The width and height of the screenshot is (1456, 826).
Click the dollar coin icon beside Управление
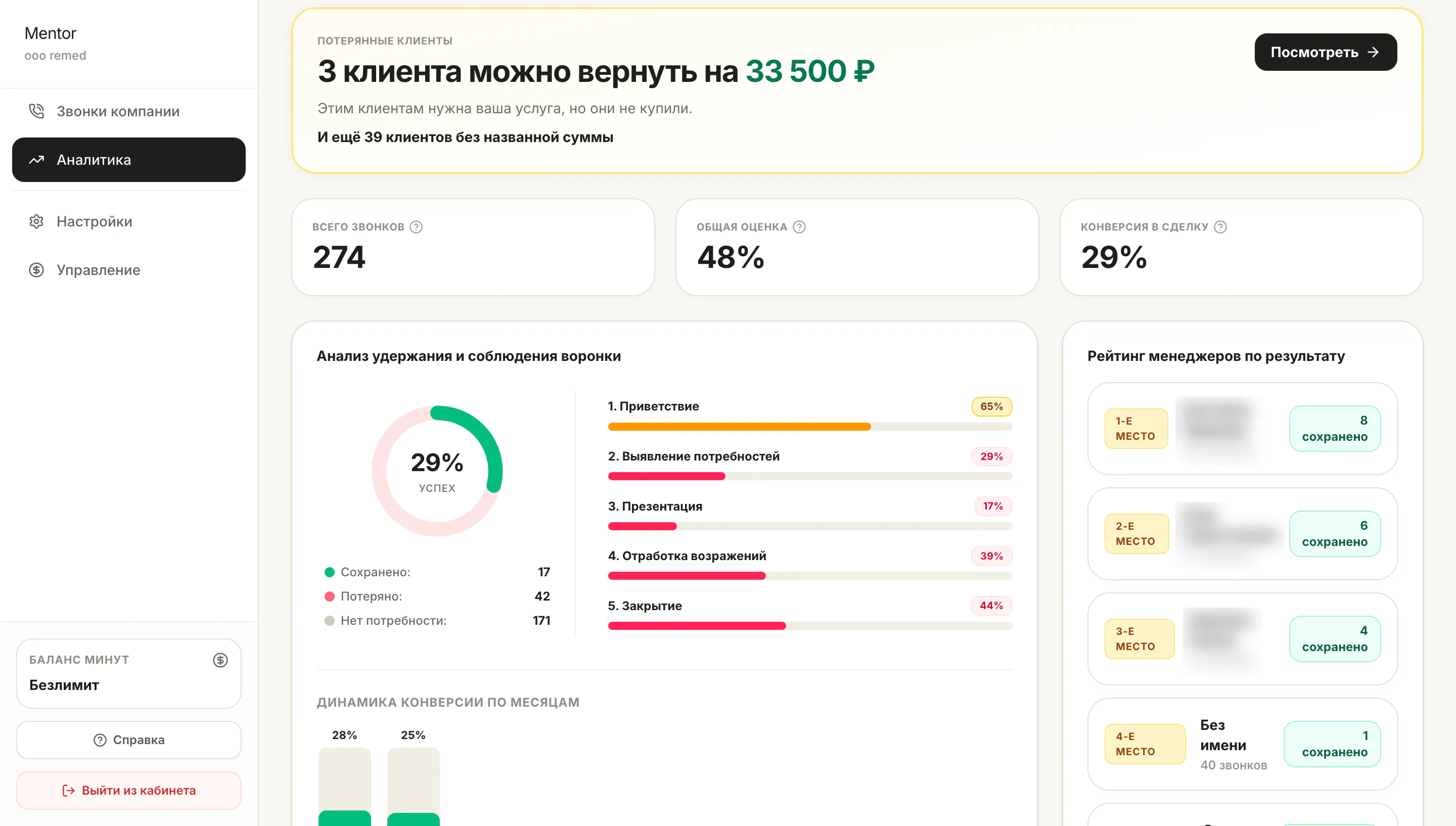click(x=36, y=270)
